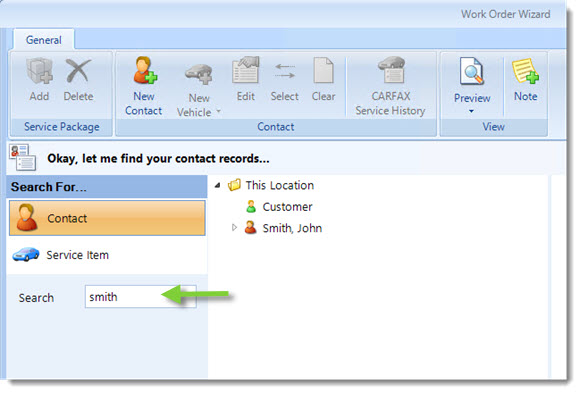Add a Note from the ribbon
This screenshot has width=580, height=393.
(x=525, y=80)
